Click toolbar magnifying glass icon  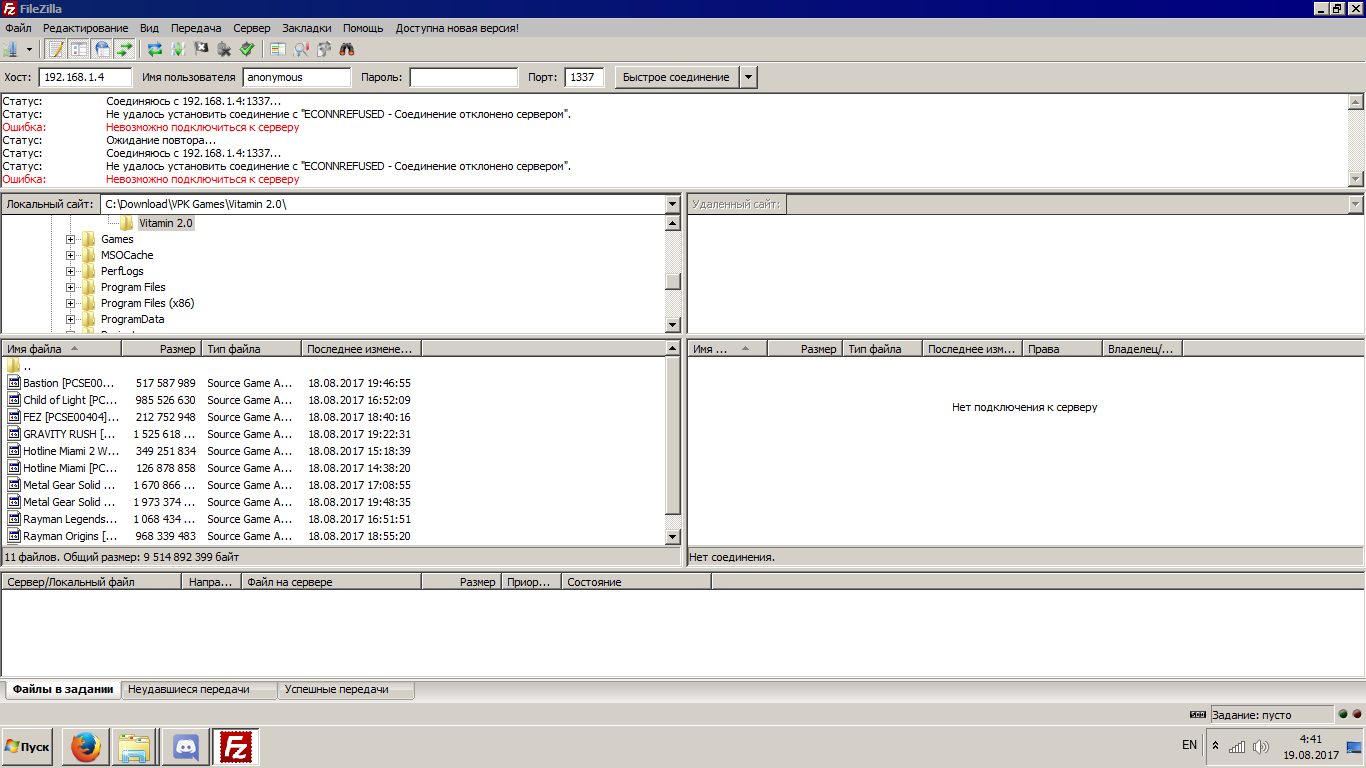301,48
